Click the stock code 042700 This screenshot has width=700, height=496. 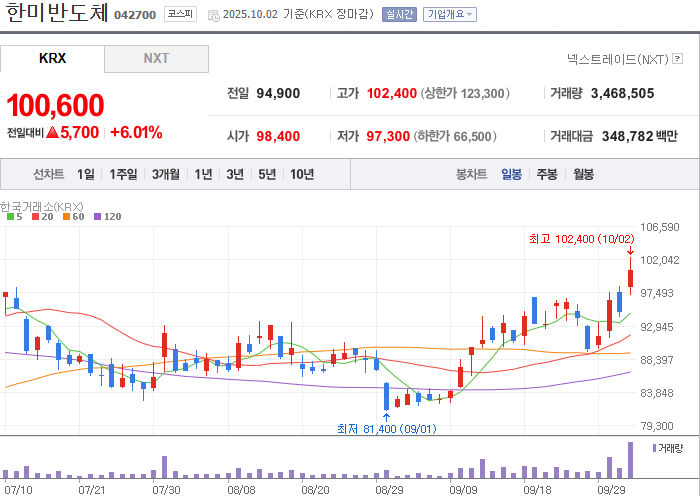(x=135, y=15)
